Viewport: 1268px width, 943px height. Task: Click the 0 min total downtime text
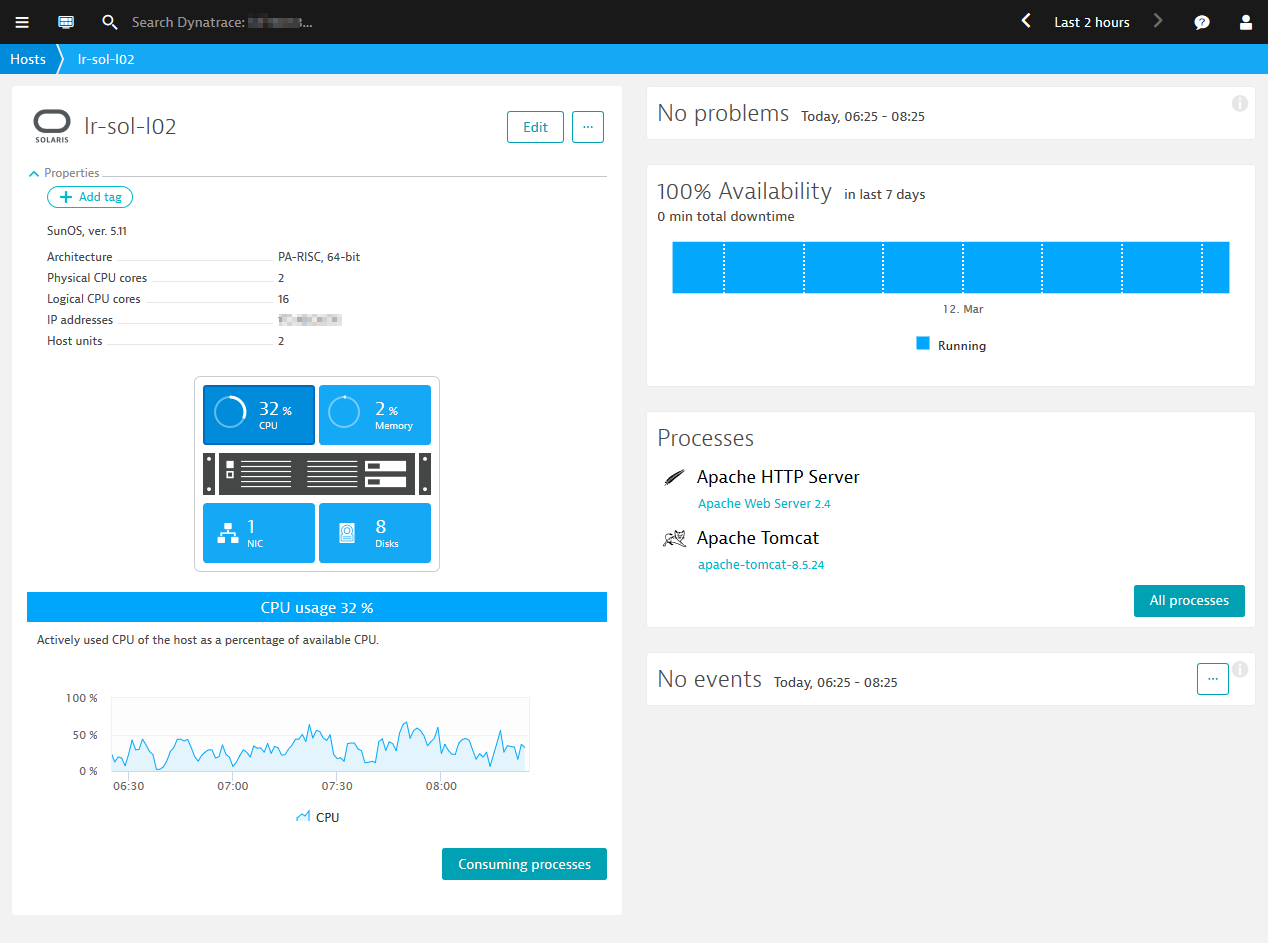pos(726,217)
